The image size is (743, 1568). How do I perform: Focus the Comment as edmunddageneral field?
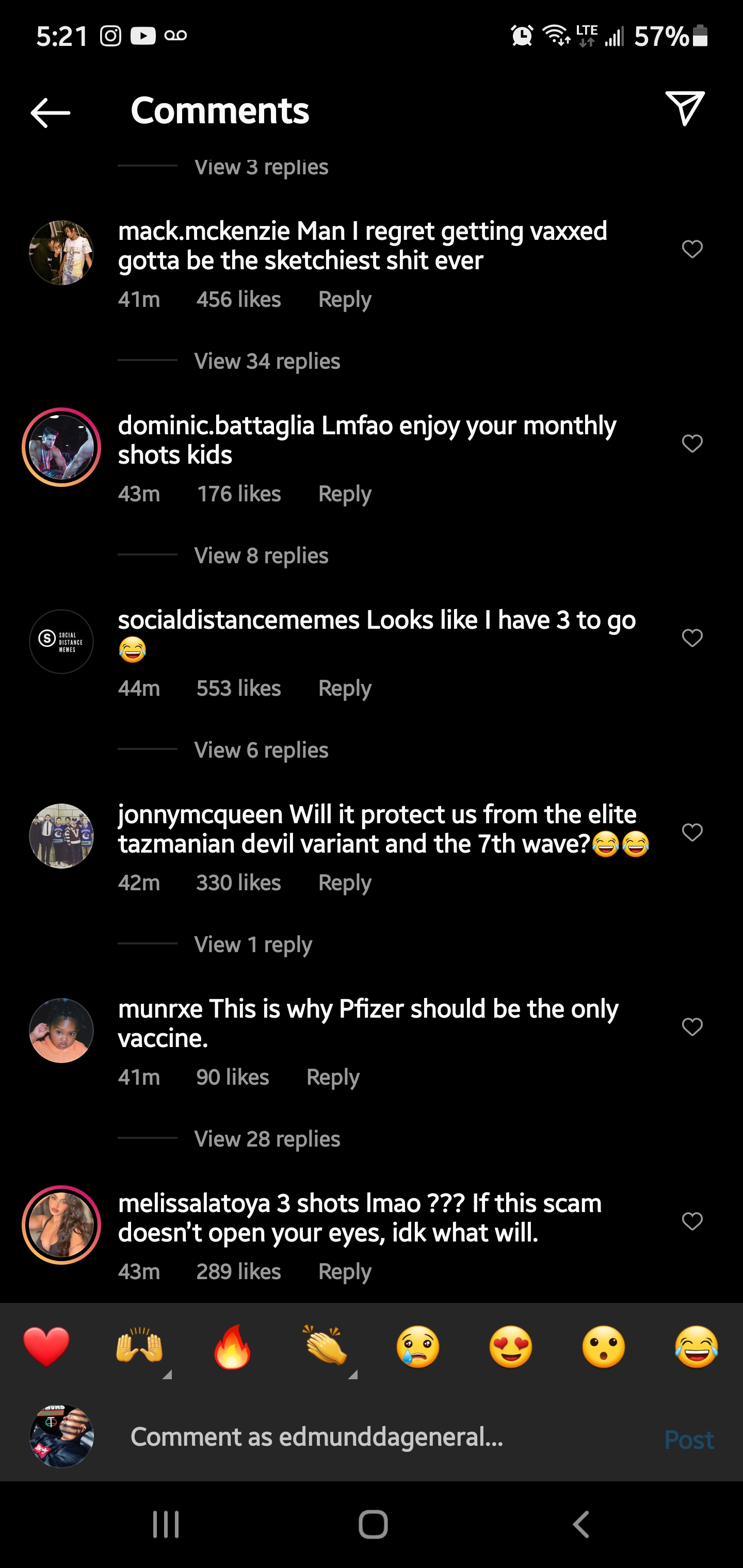378,1436
